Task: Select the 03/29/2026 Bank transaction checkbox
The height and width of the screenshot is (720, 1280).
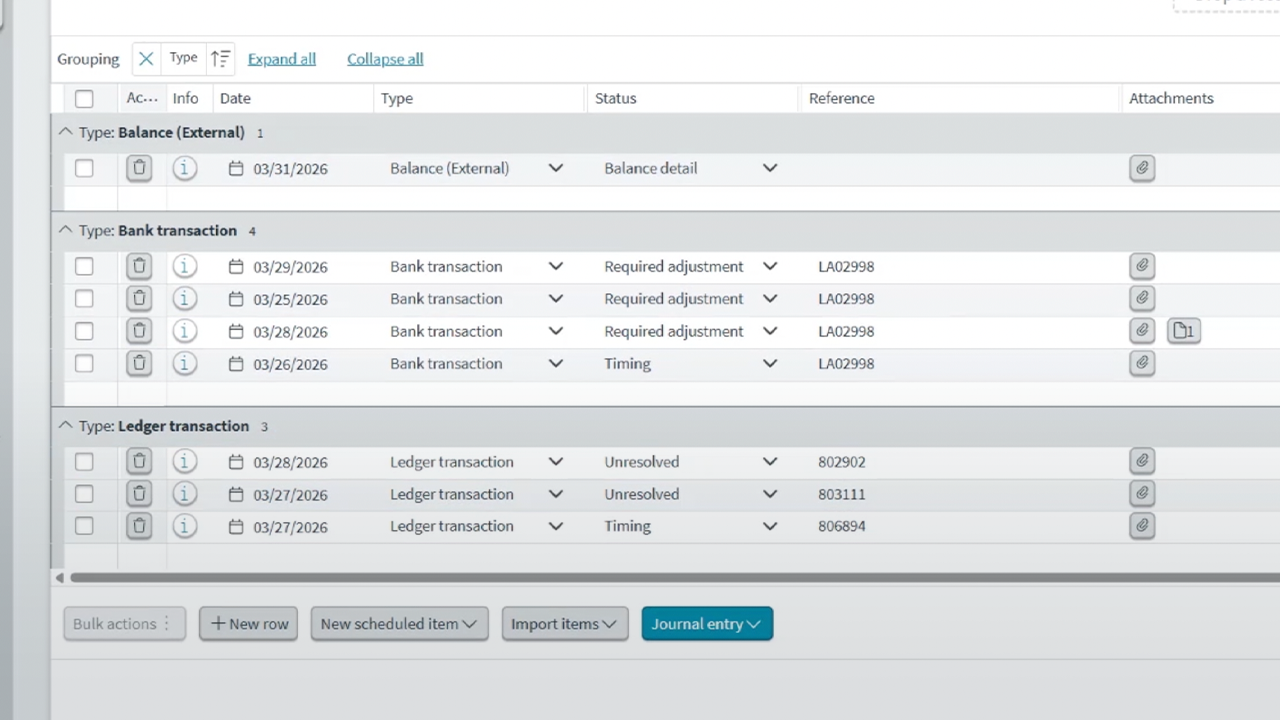Action: [x=84, y=266]
